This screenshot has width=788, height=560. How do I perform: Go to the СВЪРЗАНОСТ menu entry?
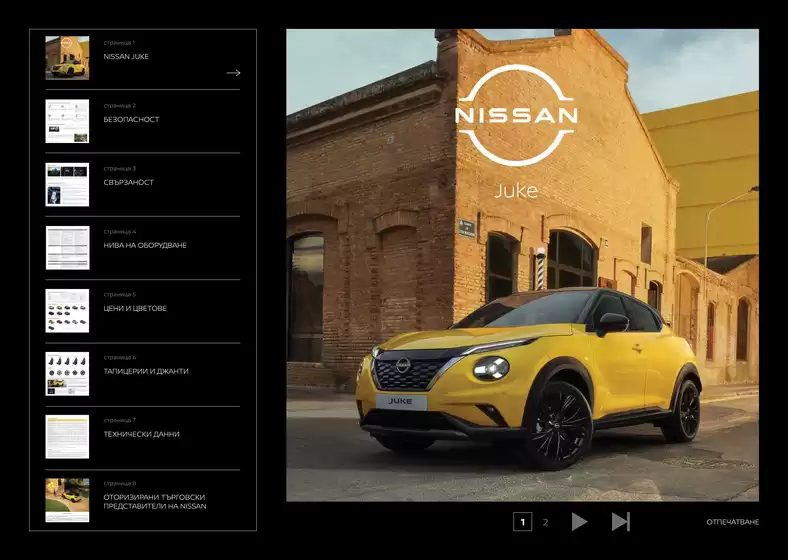tap(128, 183)
